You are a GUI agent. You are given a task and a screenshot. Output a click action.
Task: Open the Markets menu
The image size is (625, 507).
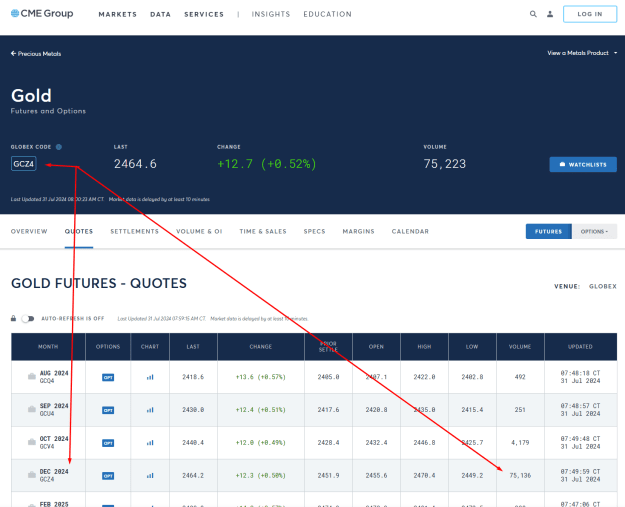coord(118,14)
